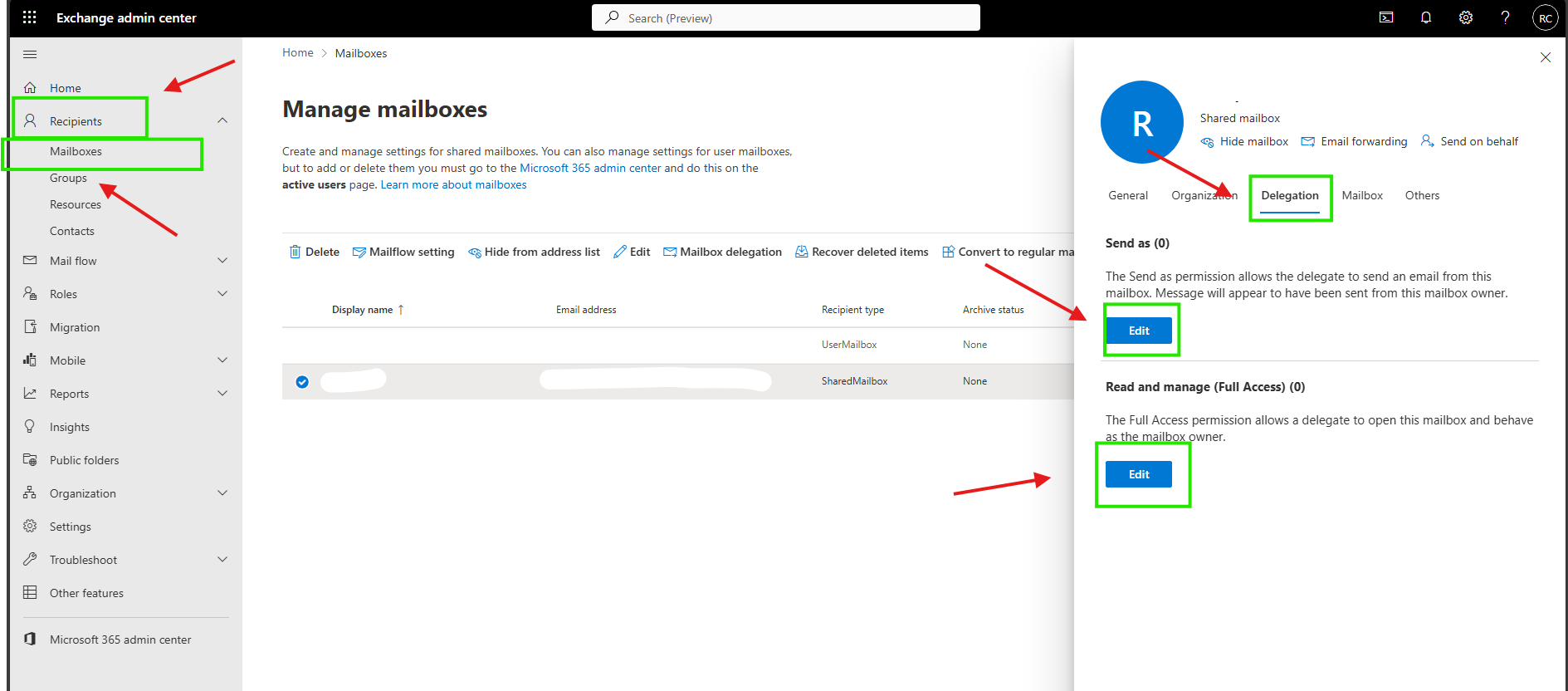Select the Delegation tab

(x=1289, y=196)
